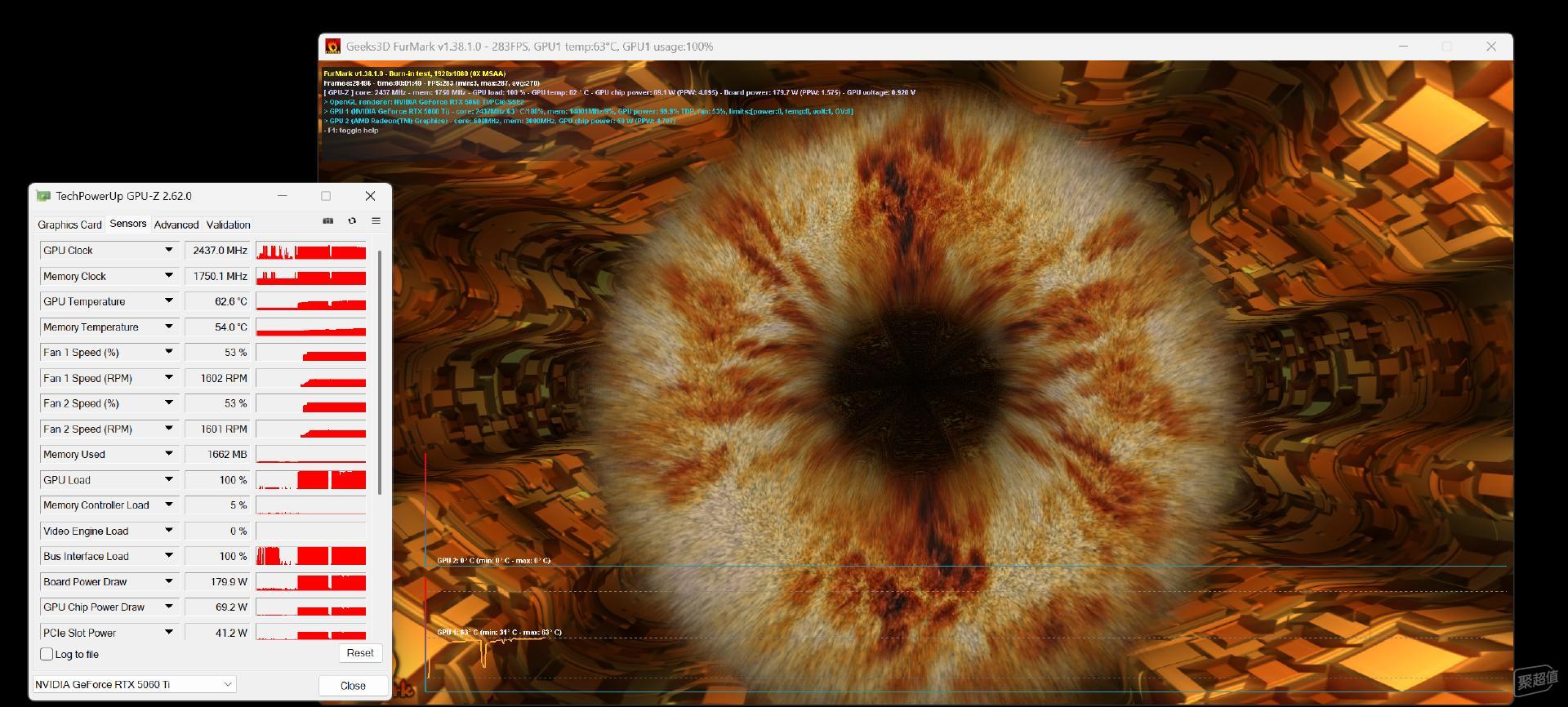Click the FurMark app icon in title bar
Viewport: 1568px width, 707px height.
tap(332, 47)
